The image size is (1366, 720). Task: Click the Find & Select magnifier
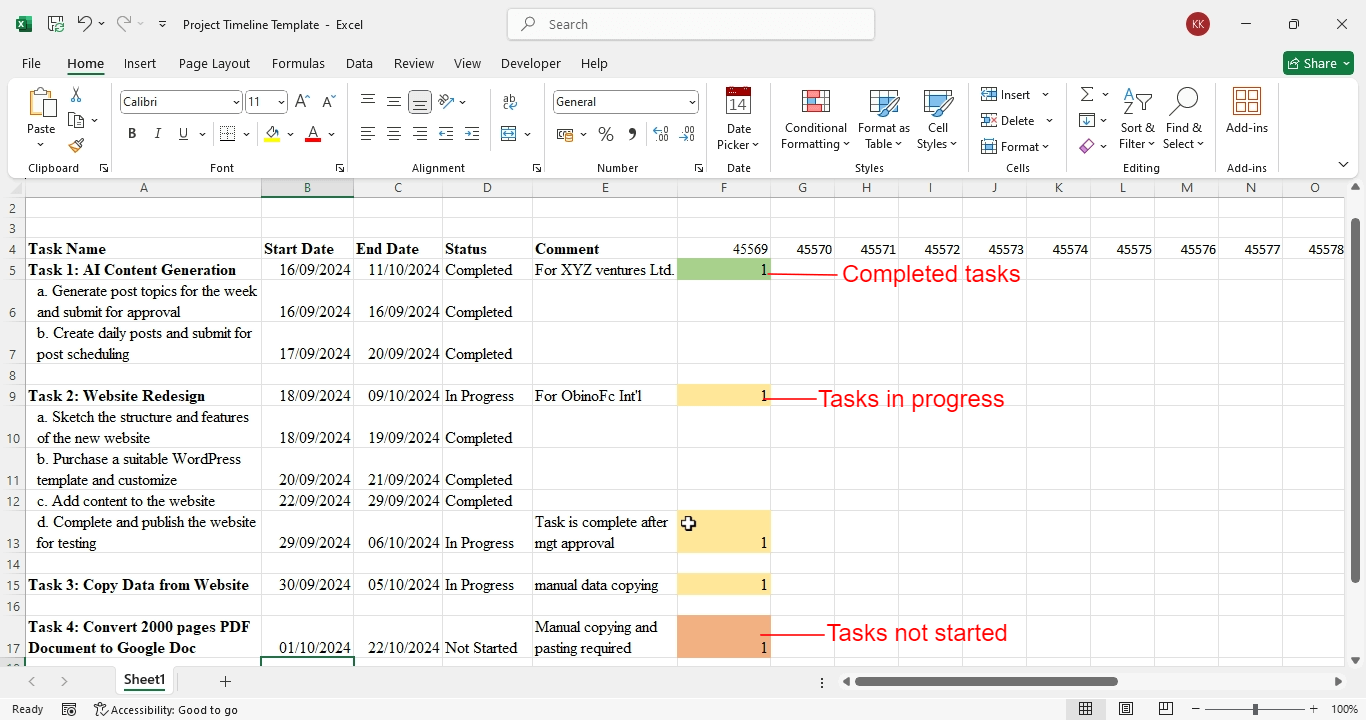[1184, 118]
